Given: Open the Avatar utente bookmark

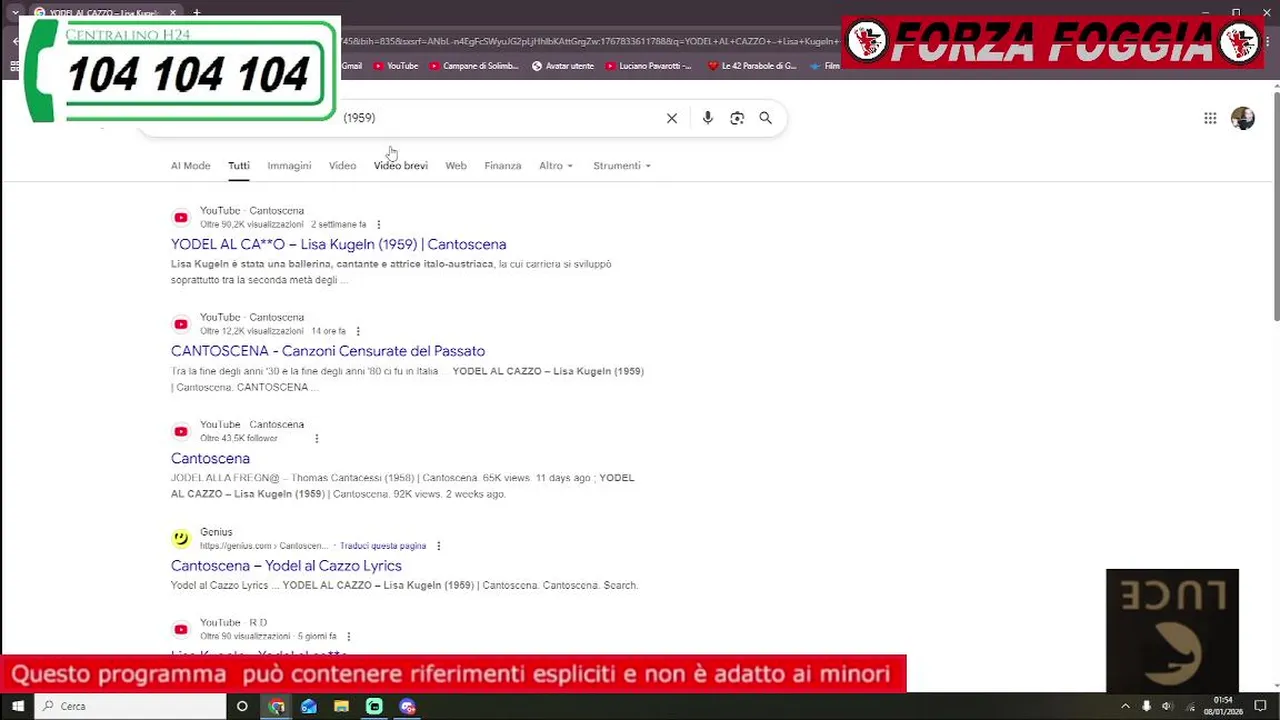Looking at the screenshot, I should click(563, 66).
